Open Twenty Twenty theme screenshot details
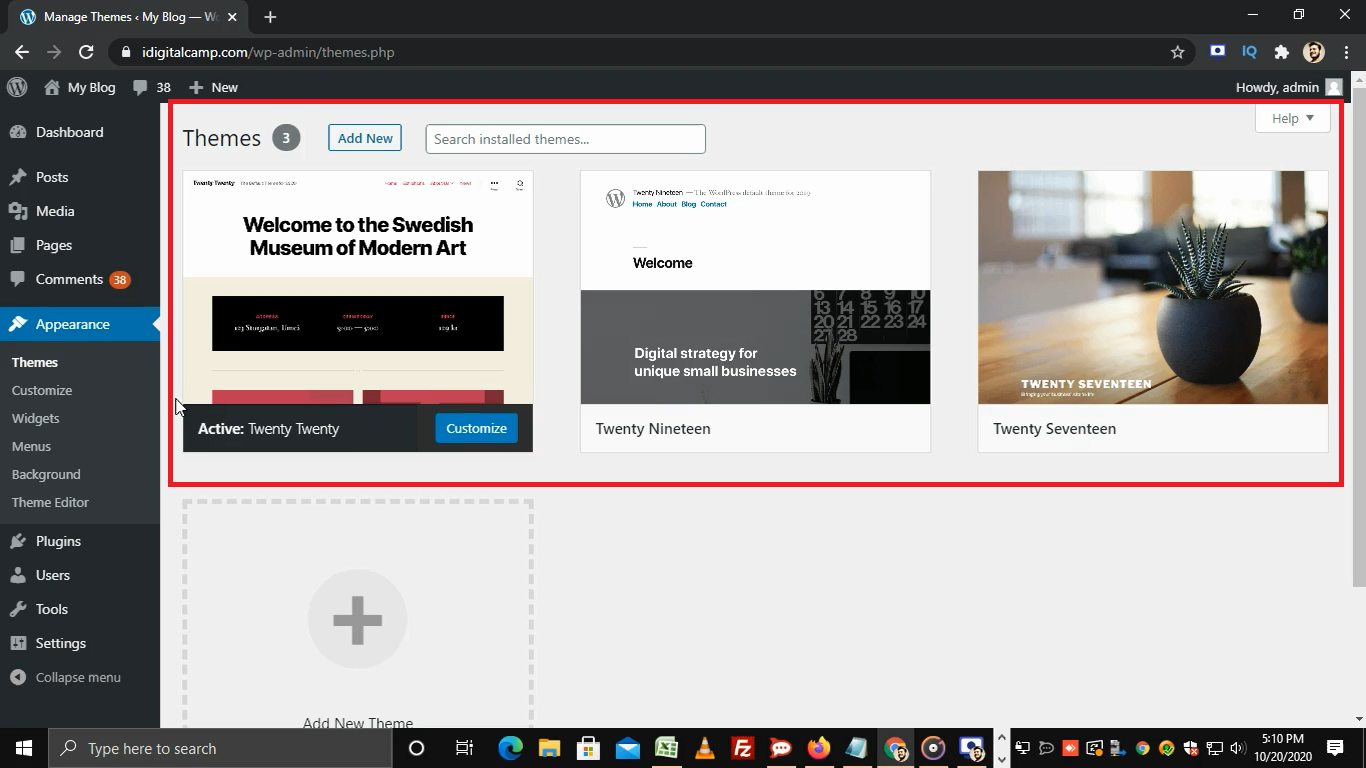Screen dimensions: 1366x768 pos(358,287)
